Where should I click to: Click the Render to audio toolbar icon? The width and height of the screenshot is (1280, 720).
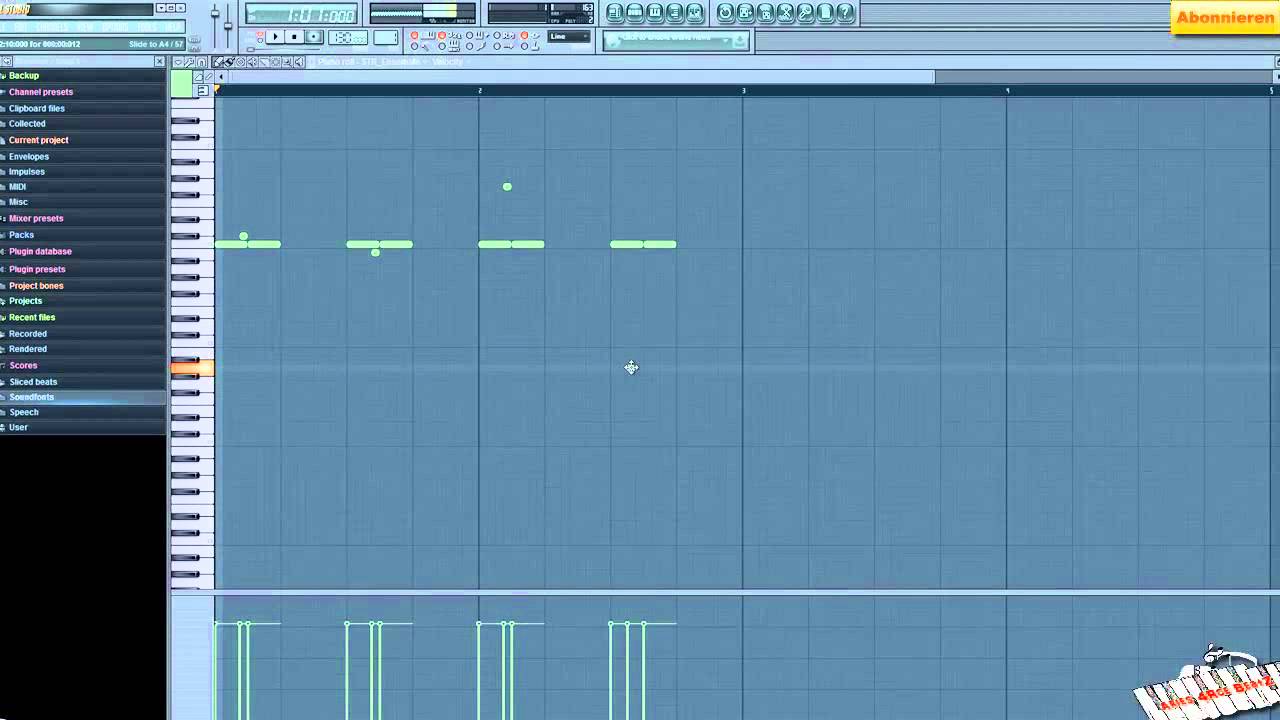coord(766,13)
